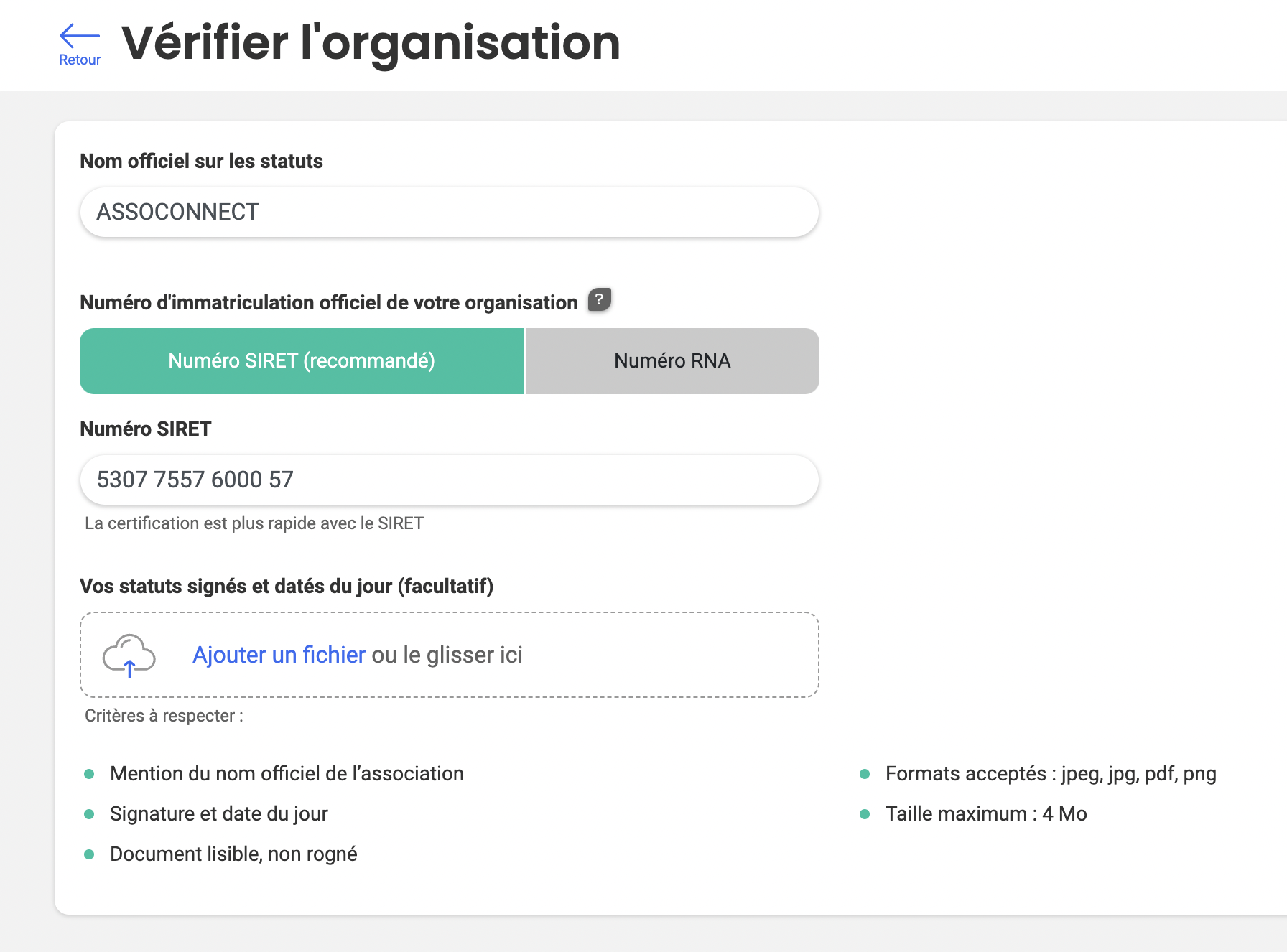Click the Vérifier l'organisation page title
This screenshot has width=1287, height=952.
coord(371,43)
